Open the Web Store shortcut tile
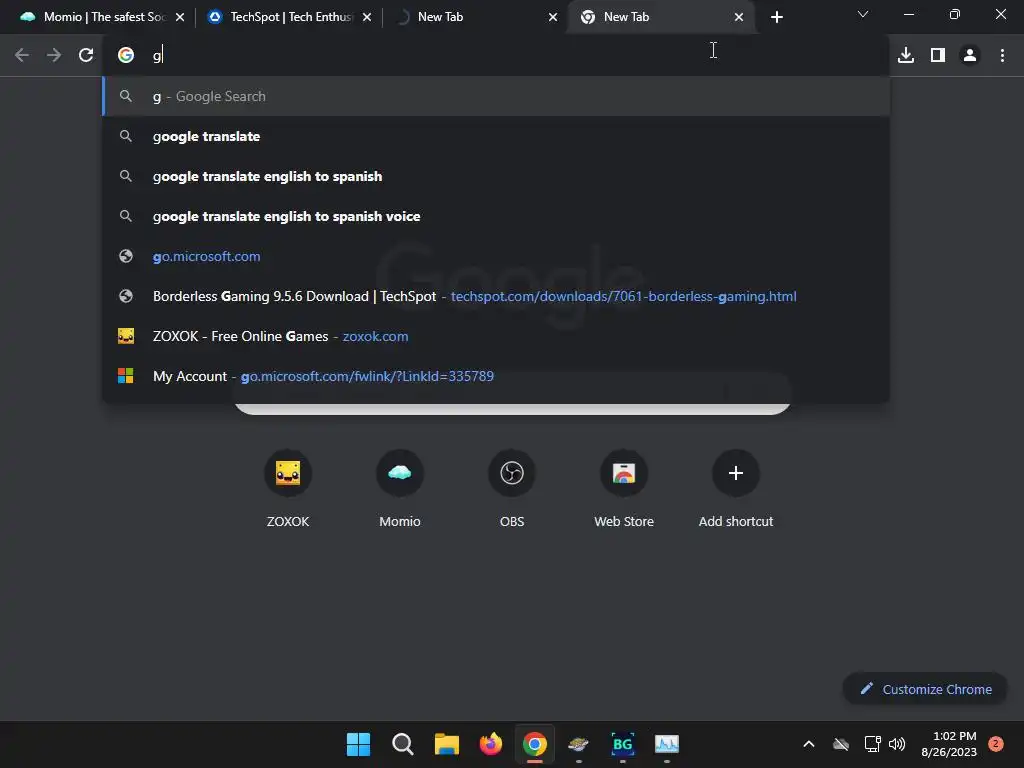 coord(624,488)
